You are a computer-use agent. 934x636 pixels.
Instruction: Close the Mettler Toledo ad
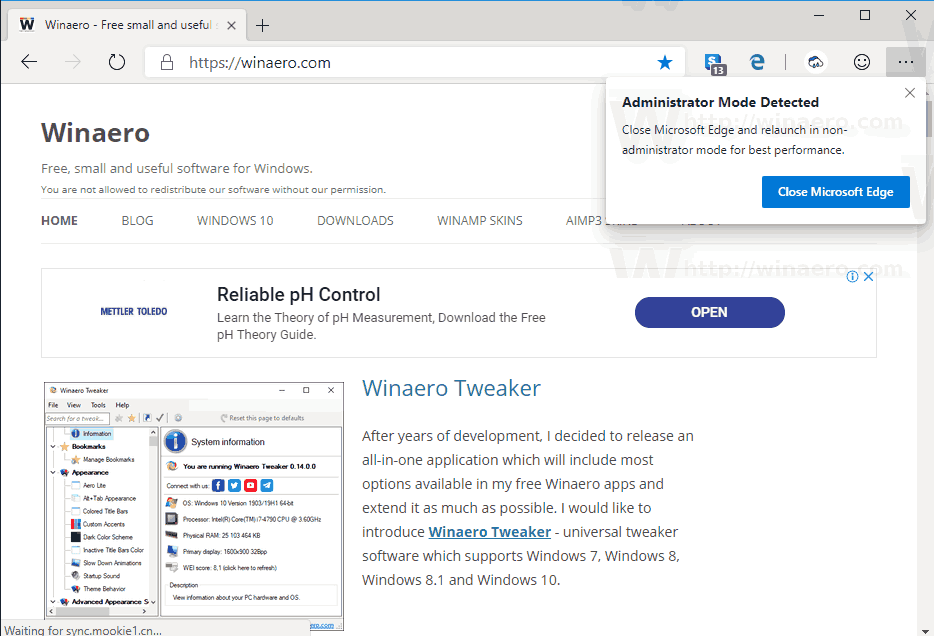(x=868, y=276)
